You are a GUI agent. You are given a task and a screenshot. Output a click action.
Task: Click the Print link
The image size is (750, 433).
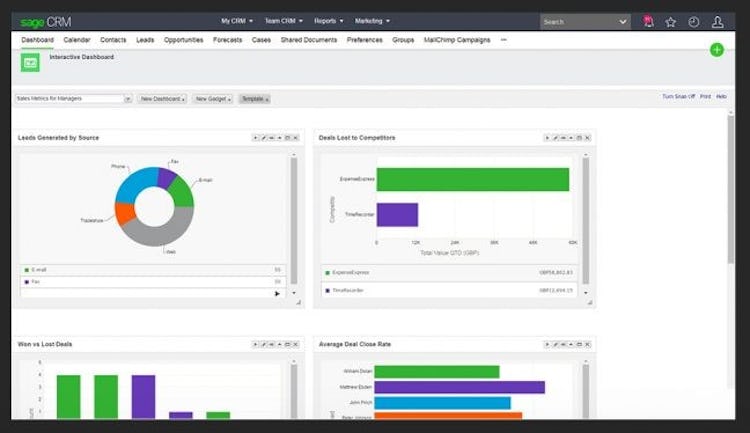coord(705,97)
